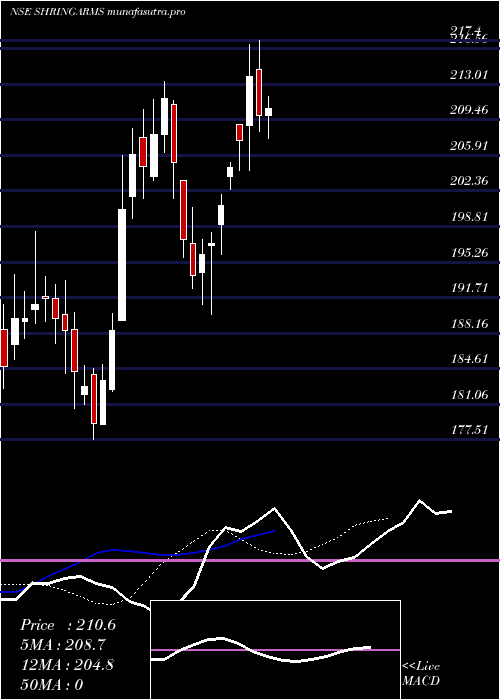Click the 195.26 price axis label
500x700 pixels.
coord(469,252)
